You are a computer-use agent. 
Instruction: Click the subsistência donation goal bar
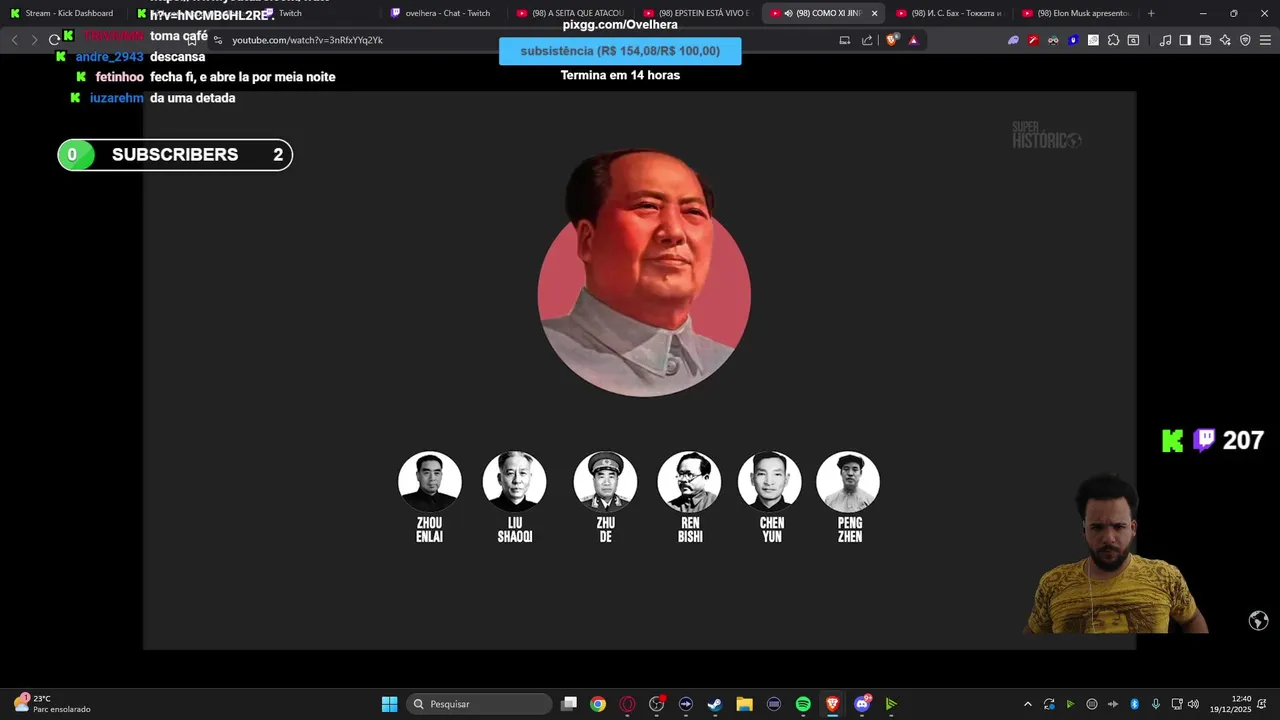[x=620, y=51]
